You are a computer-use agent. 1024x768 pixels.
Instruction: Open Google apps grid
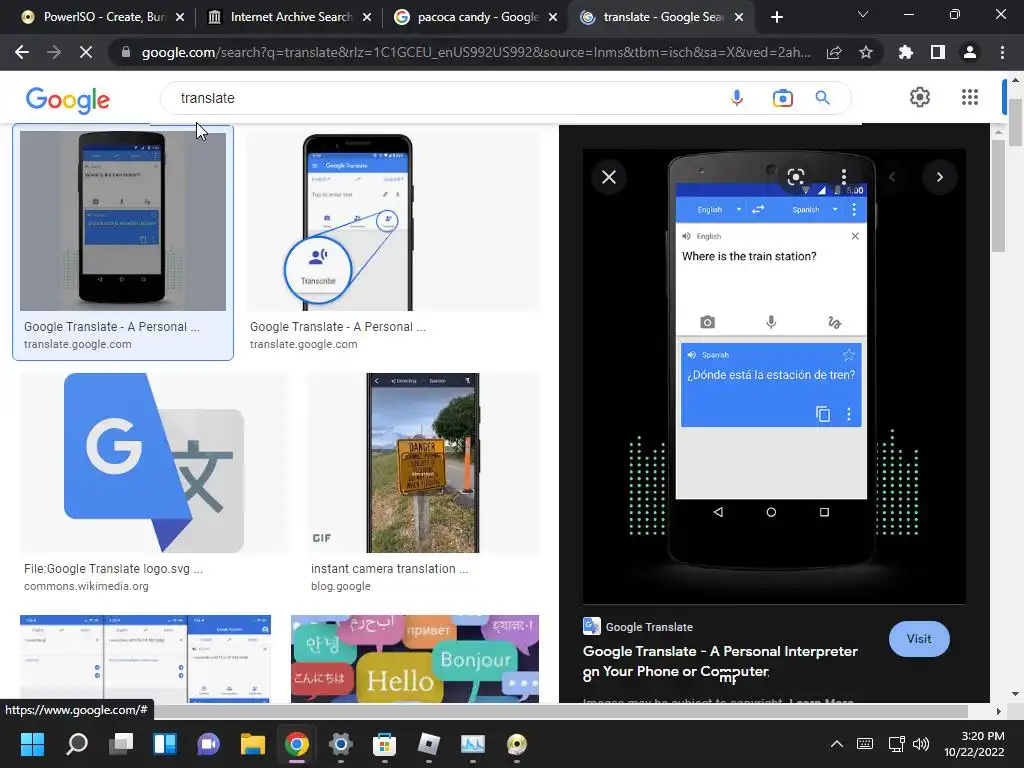[x=970, y=97]
